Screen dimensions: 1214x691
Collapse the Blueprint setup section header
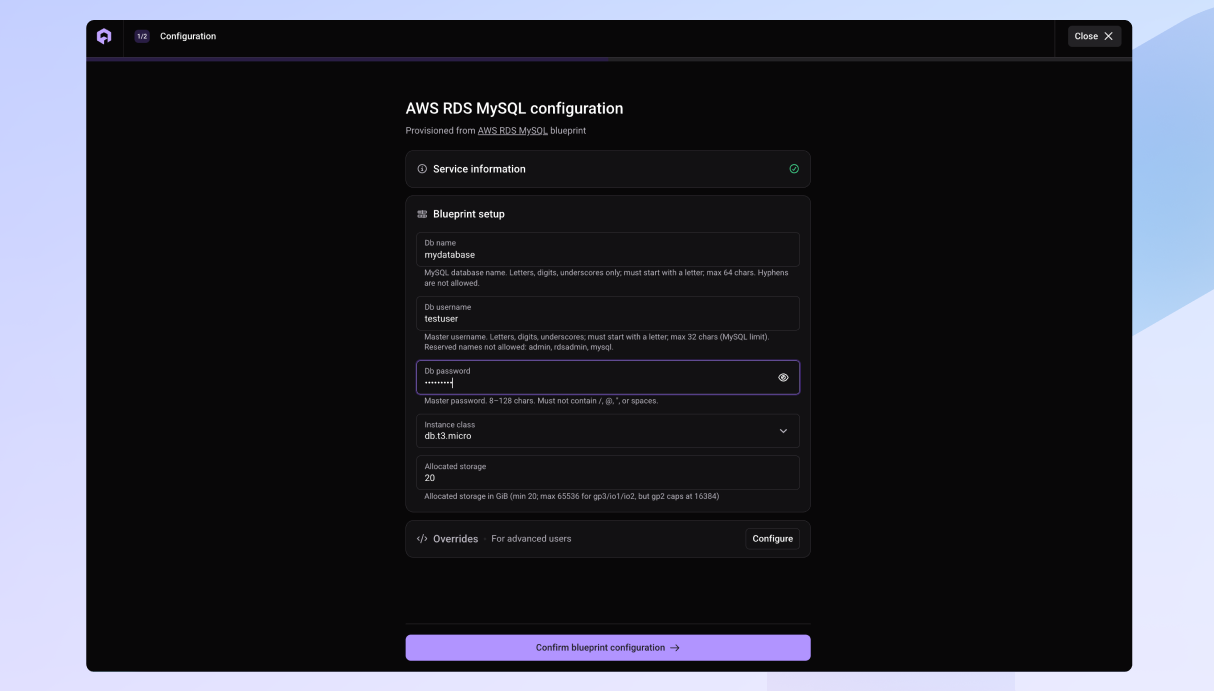608,214
